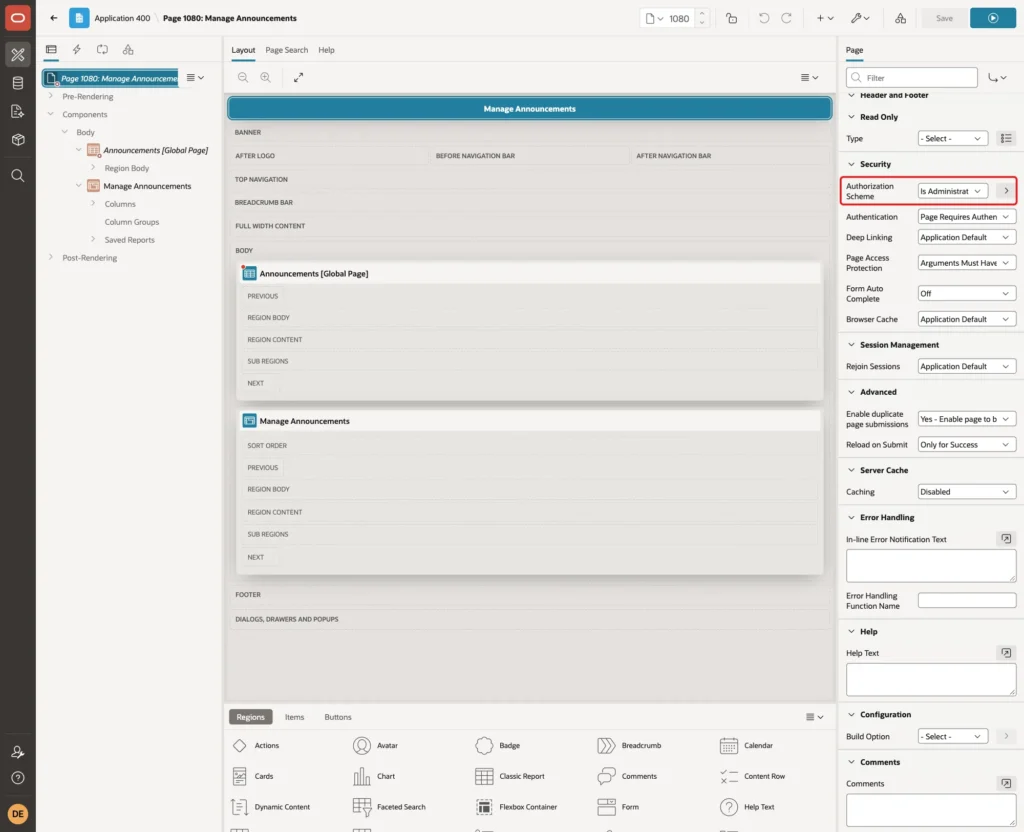Select the Faceted Search region type
This screenshot has width=1024, height=832.
pos(389,807)
